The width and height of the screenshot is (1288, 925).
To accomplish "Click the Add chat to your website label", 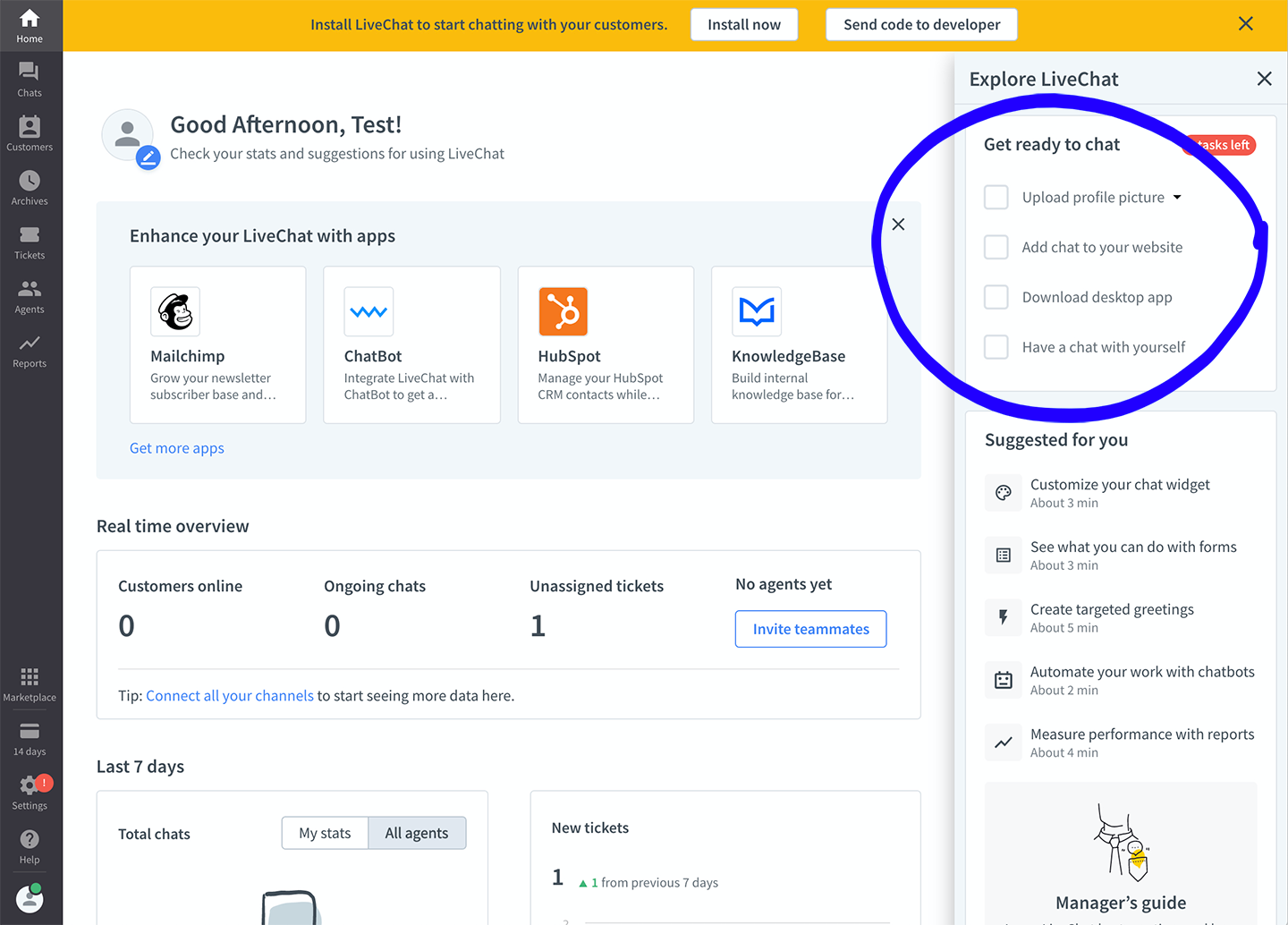I will (1102, 248).
